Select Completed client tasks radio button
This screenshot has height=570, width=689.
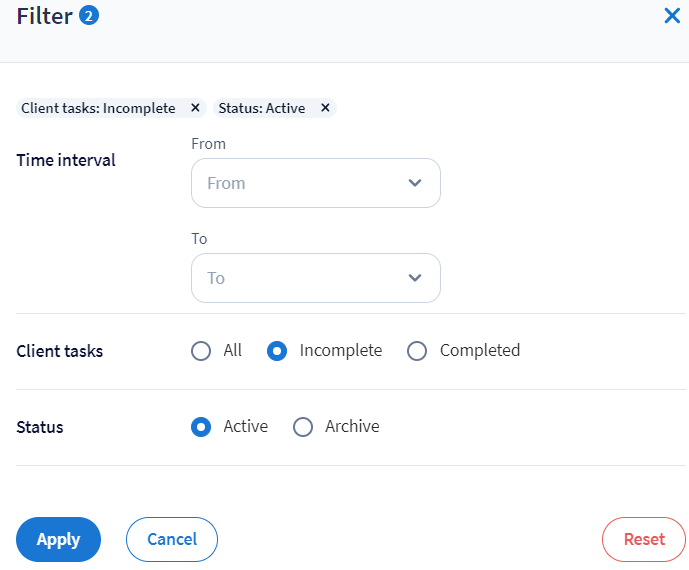click(x=417, y=351)
